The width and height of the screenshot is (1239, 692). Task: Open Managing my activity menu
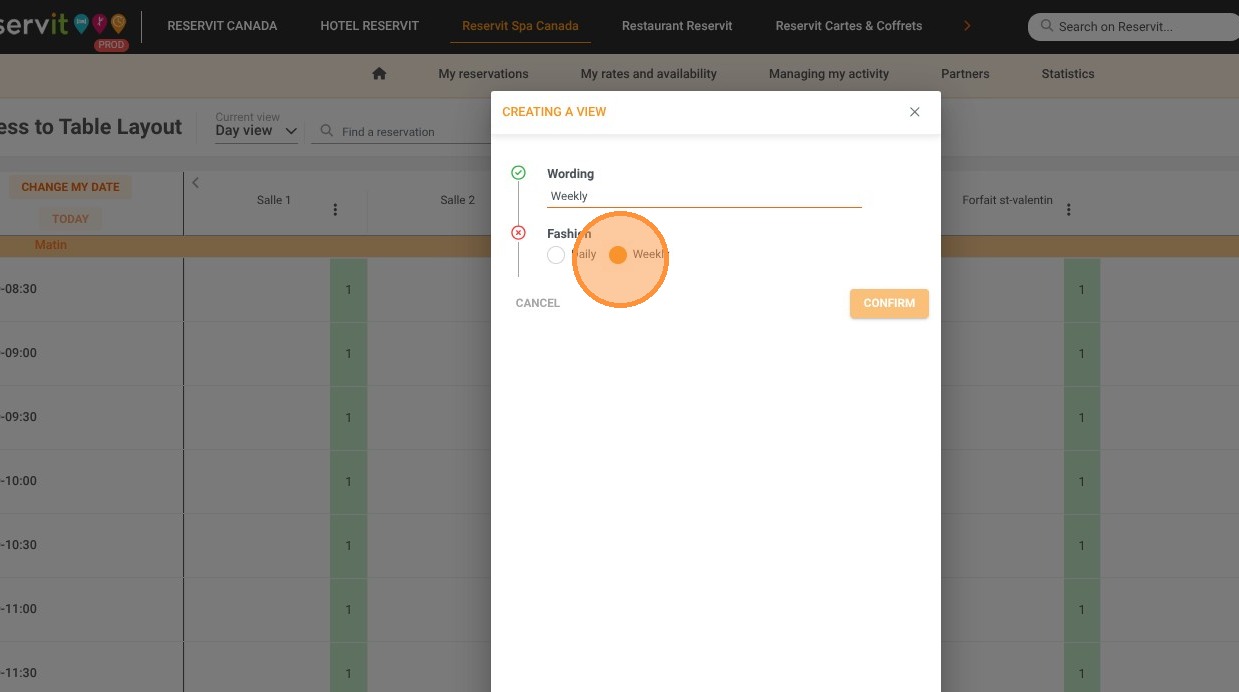pyautogui.click(x=829, y=73)
